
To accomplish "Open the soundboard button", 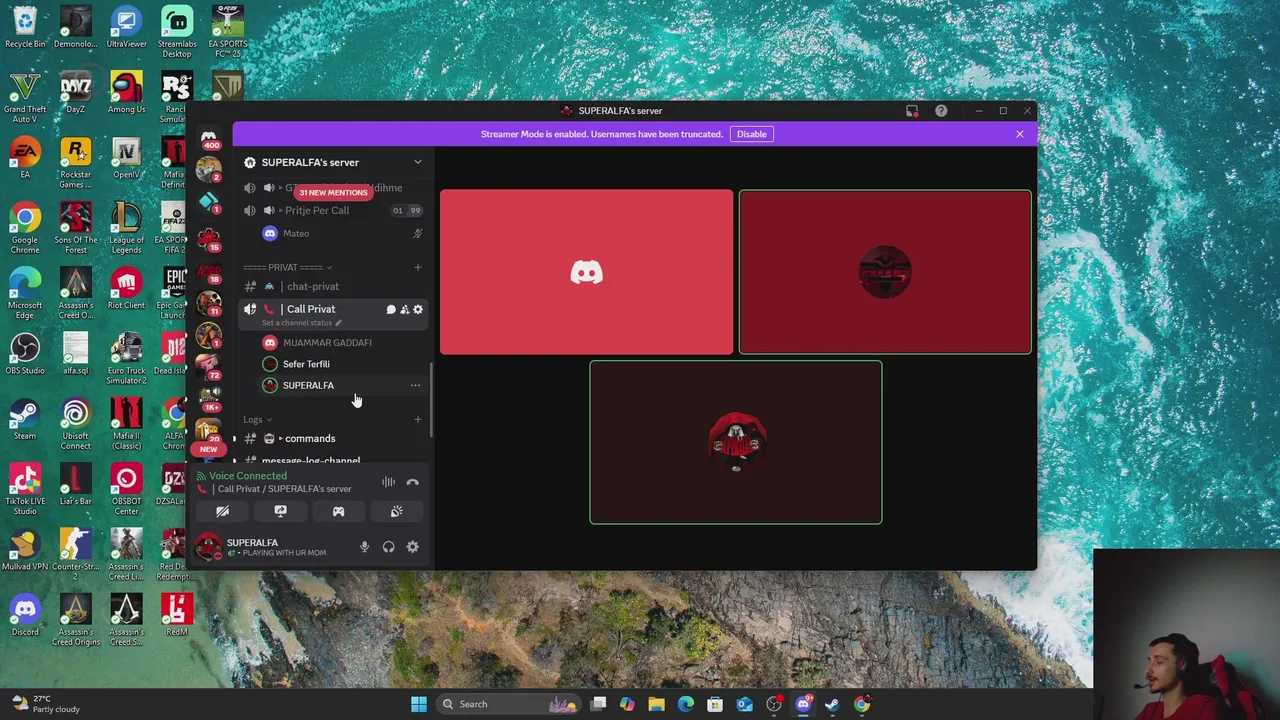I will (397, 511).
